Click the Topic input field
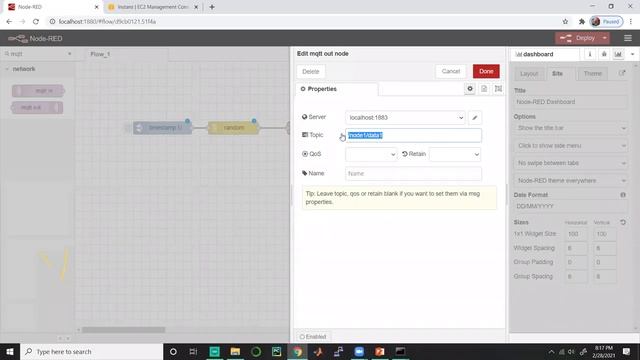The image size is (640, 360). 413,135
